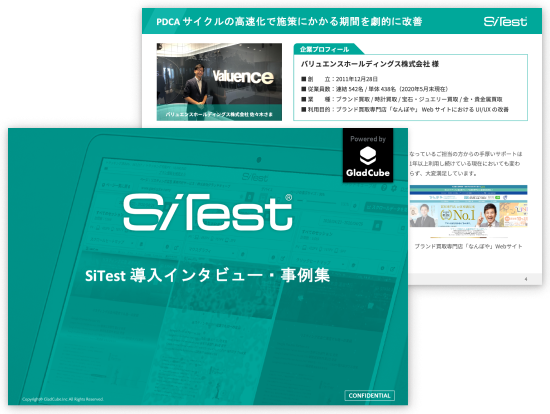The image size is (550, 414).
Task: Click the CONFIDENTIAL label box
Action: [x=369, y=395]
